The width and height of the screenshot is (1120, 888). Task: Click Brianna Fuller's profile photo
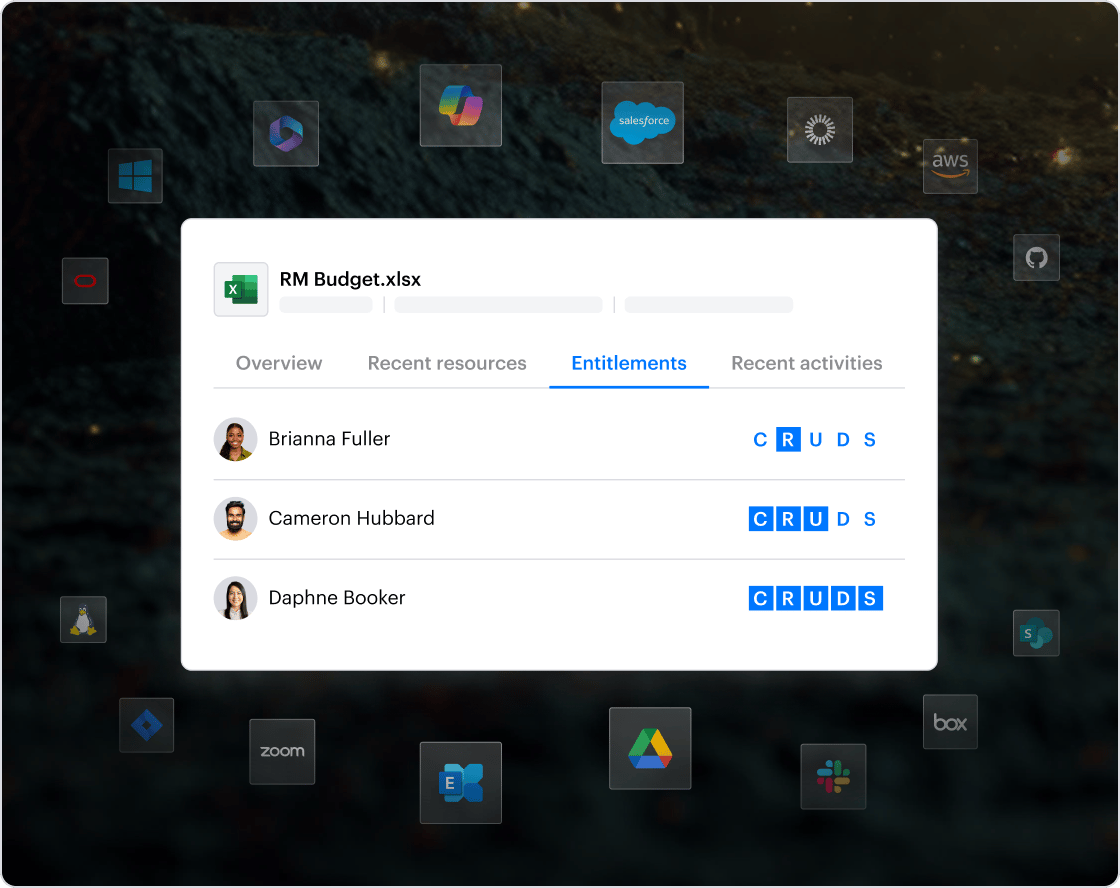click(236, 439)
